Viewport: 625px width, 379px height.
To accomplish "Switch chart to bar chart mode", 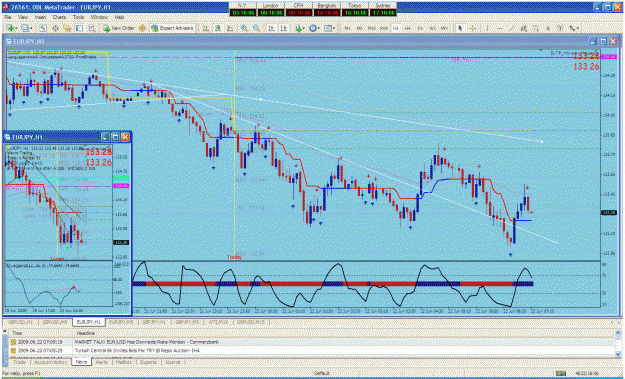I will pyautogui.click(x=206, y=28).
